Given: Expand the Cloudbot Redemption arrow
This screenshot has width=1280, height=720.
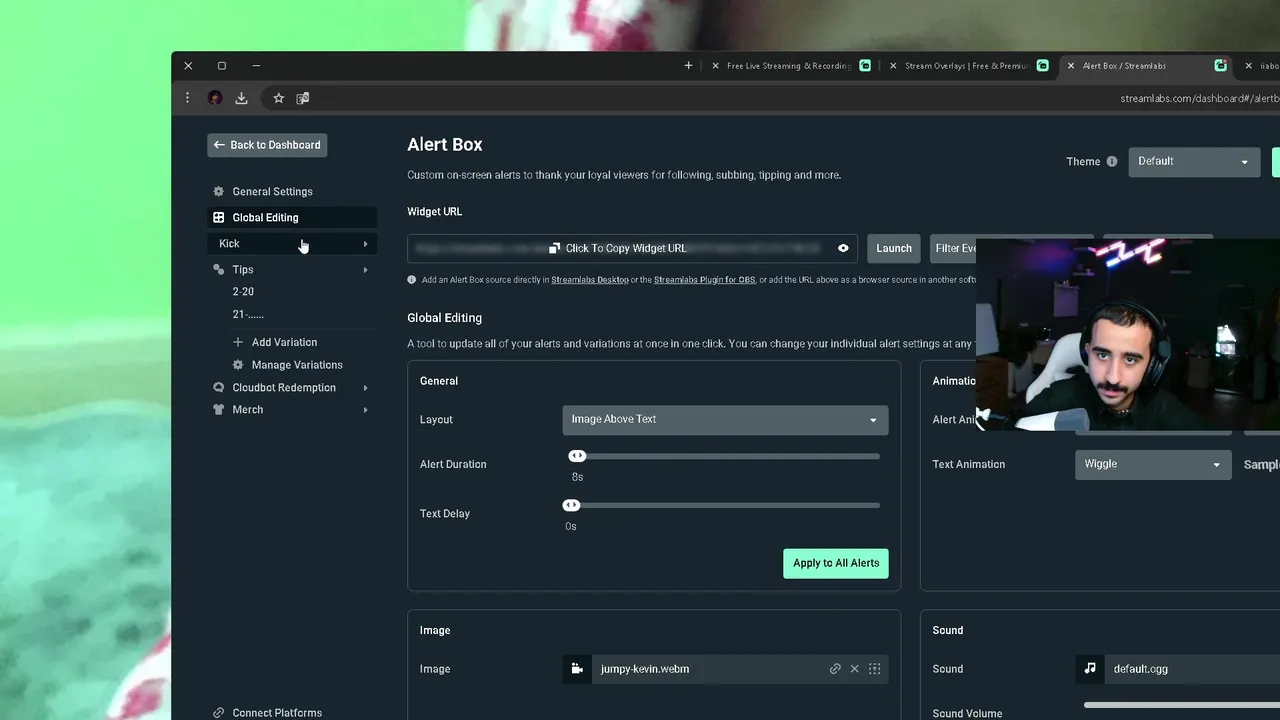Looking at the screenshot, I should click(x=365, y=388).
